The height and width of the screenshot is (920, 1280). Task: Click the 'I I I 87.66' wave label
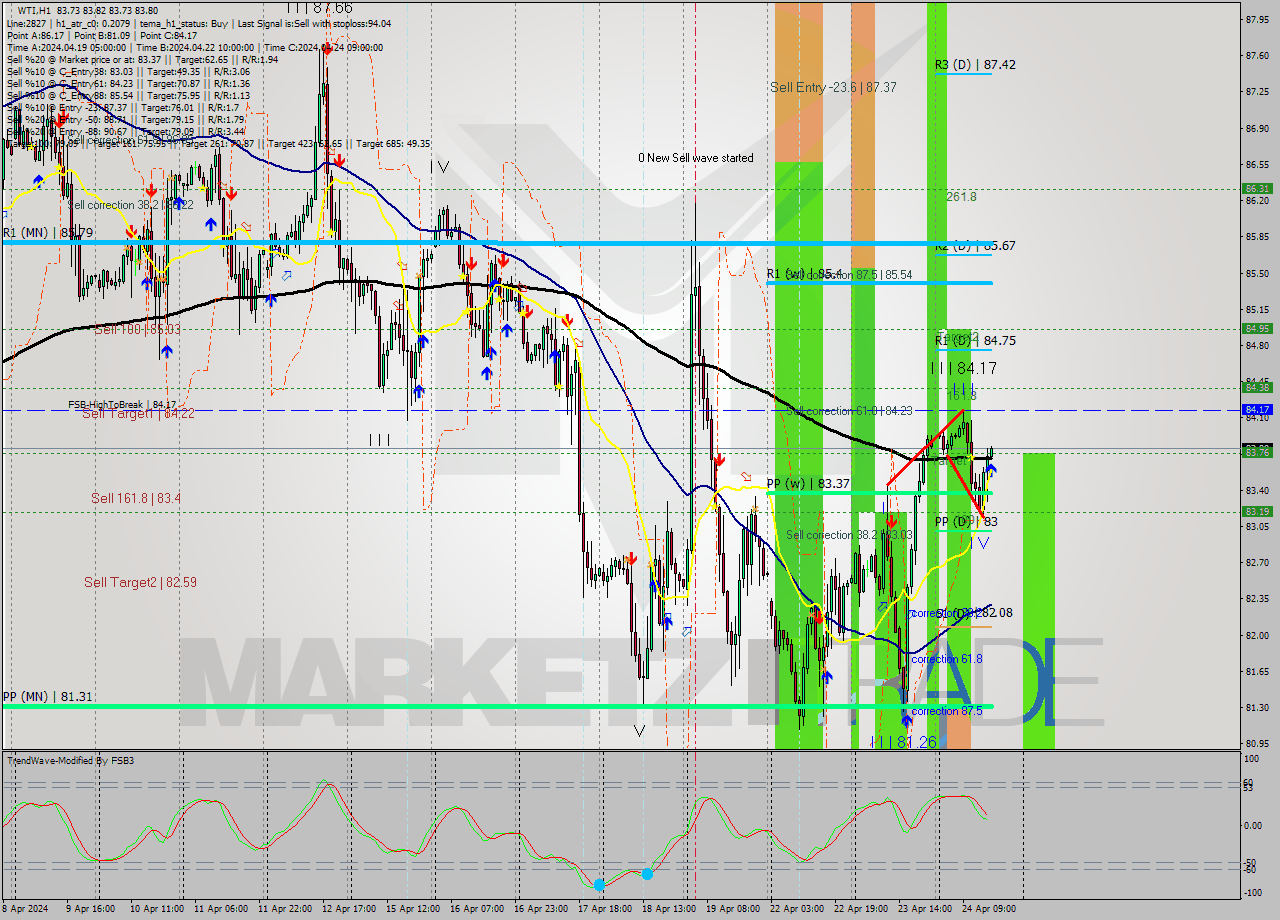coord(319,8)
